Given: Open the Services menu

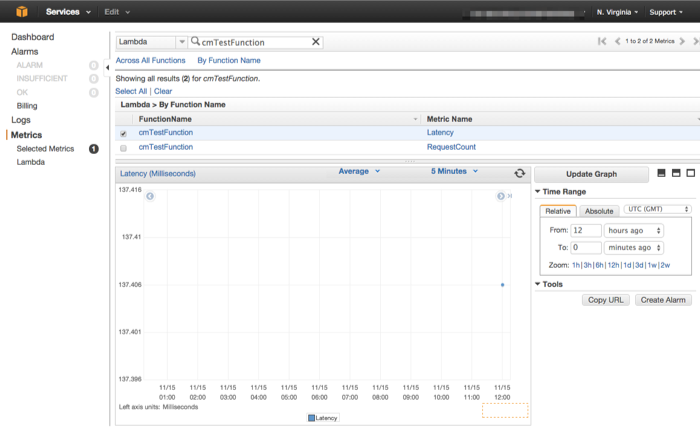Looking at the screenshot, I should (68, 12).
